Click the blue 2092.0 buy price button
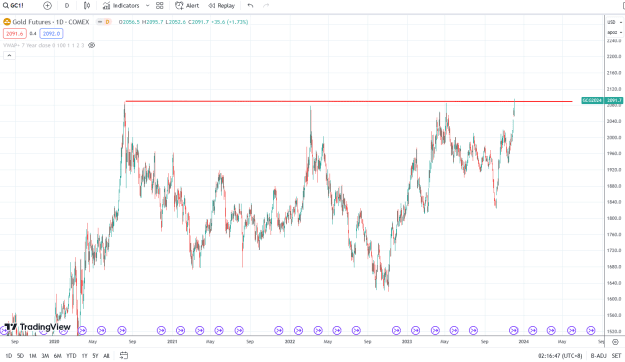Image resolution: width=625 pixels, height=362 pixels. point(51,34)
